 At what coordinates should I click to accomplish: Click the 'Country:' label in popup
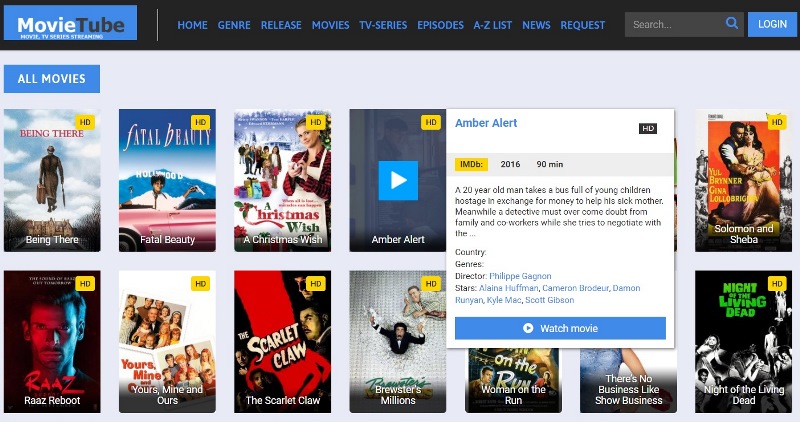pyautogui.click(x=470, y=252)
